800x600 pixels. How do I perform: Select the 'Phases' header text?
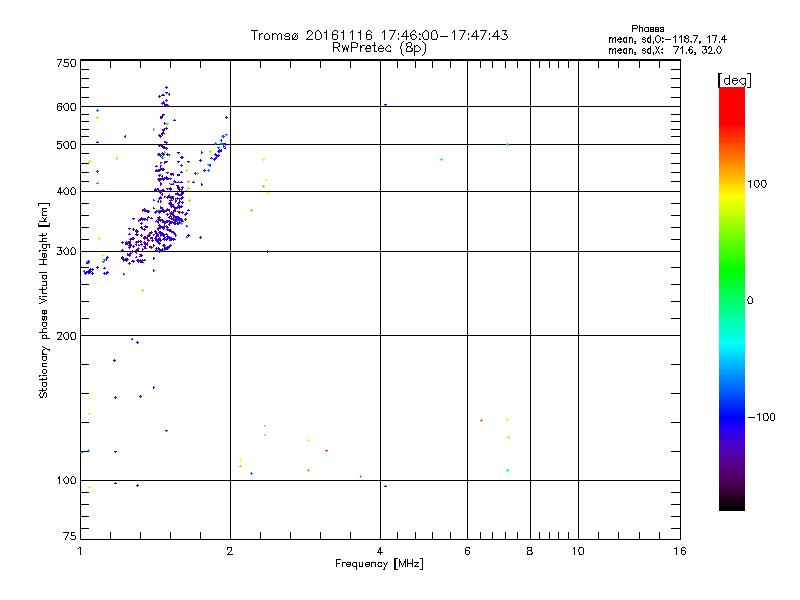pos(647,29)
